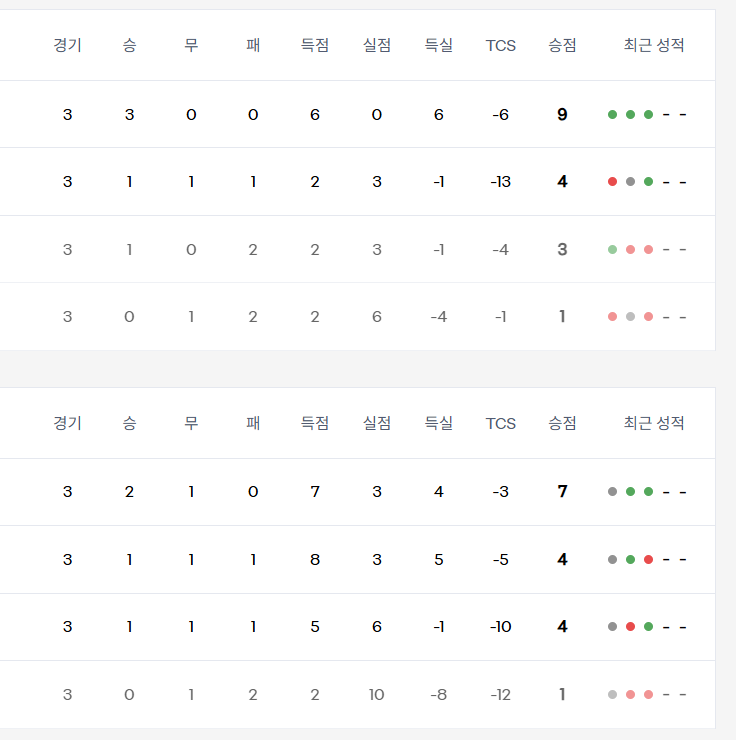Select the bold 7 points value
The width and height of the screenshot is (736, 740).
pos(562,492)
